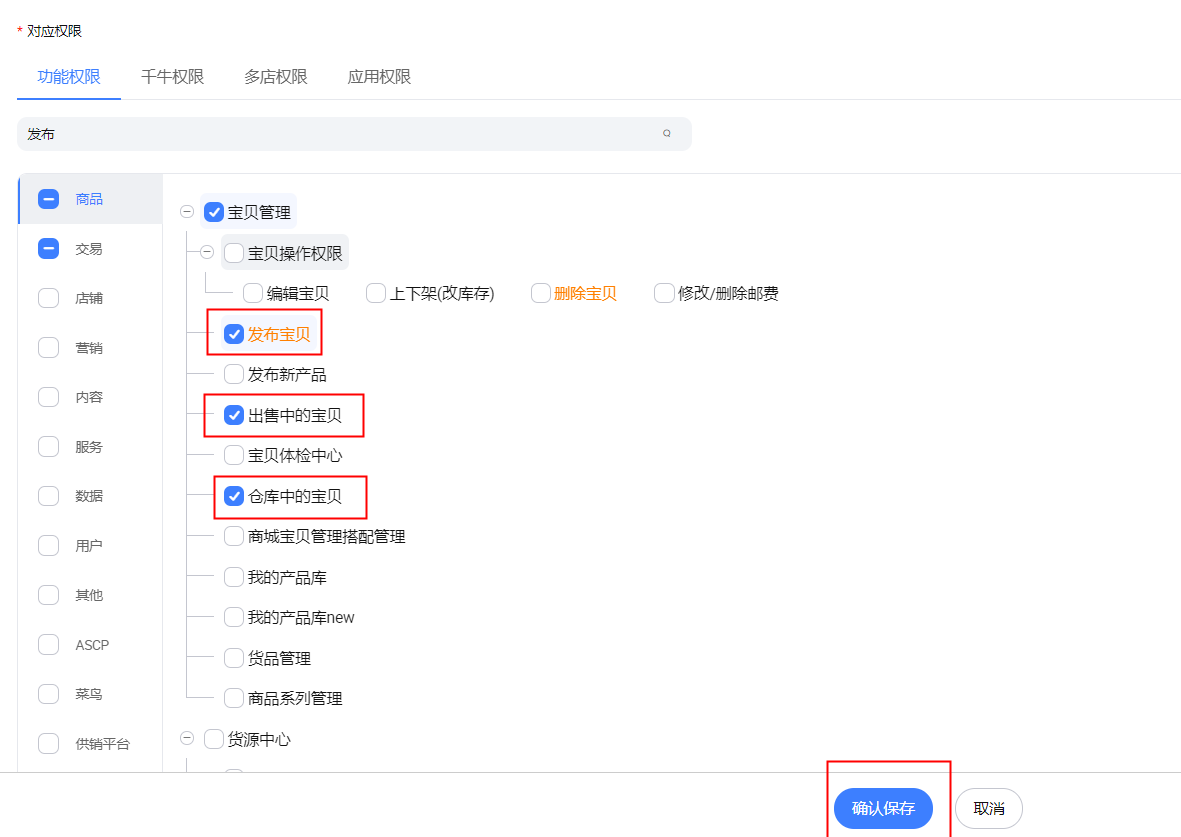Collapse the 货源中心 tree node
Screen dimensions: 1181x837
[187, 739]
